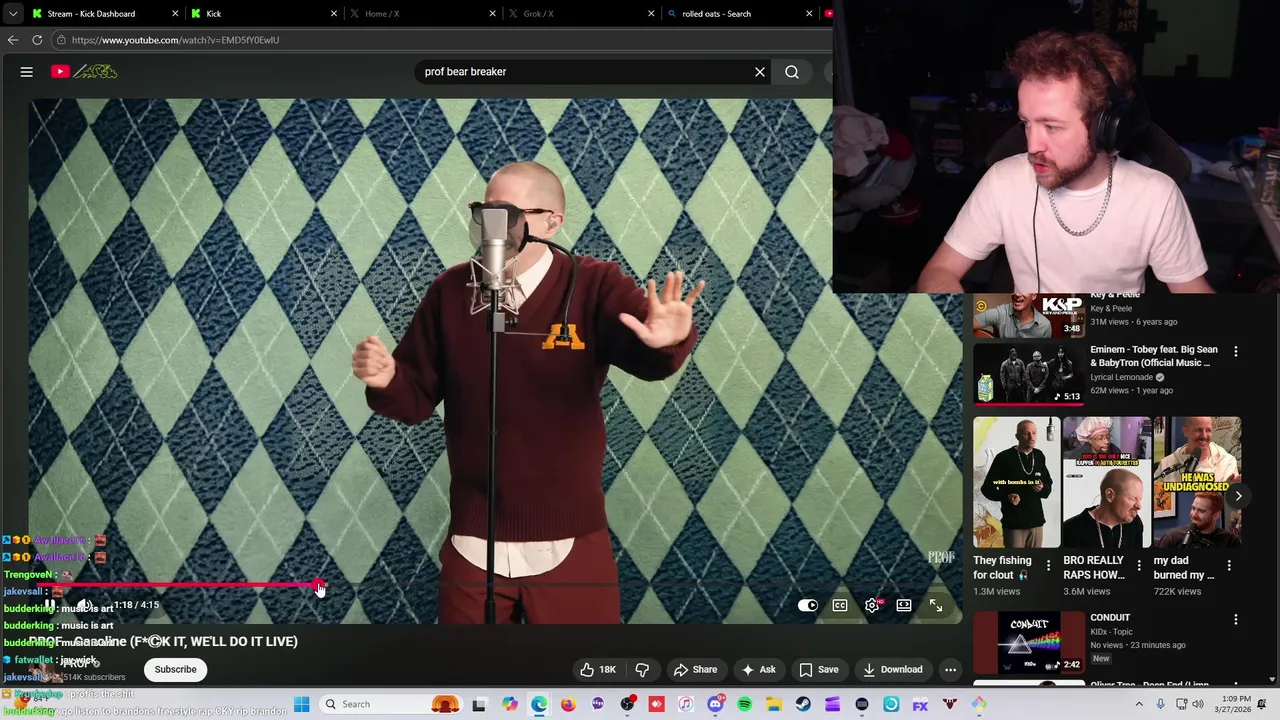Open 'They fishing for clout' short
This screenshot has height=720, width=1280.
pos(1016,482)
